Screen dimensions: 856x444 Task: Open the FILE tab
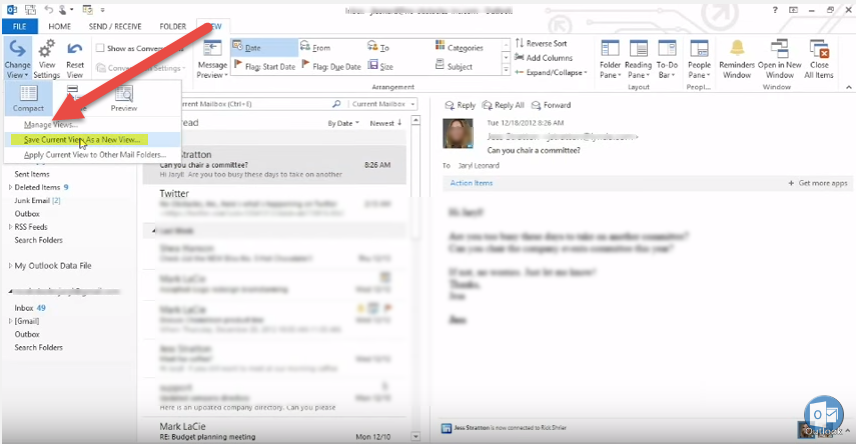click(20, 26)
